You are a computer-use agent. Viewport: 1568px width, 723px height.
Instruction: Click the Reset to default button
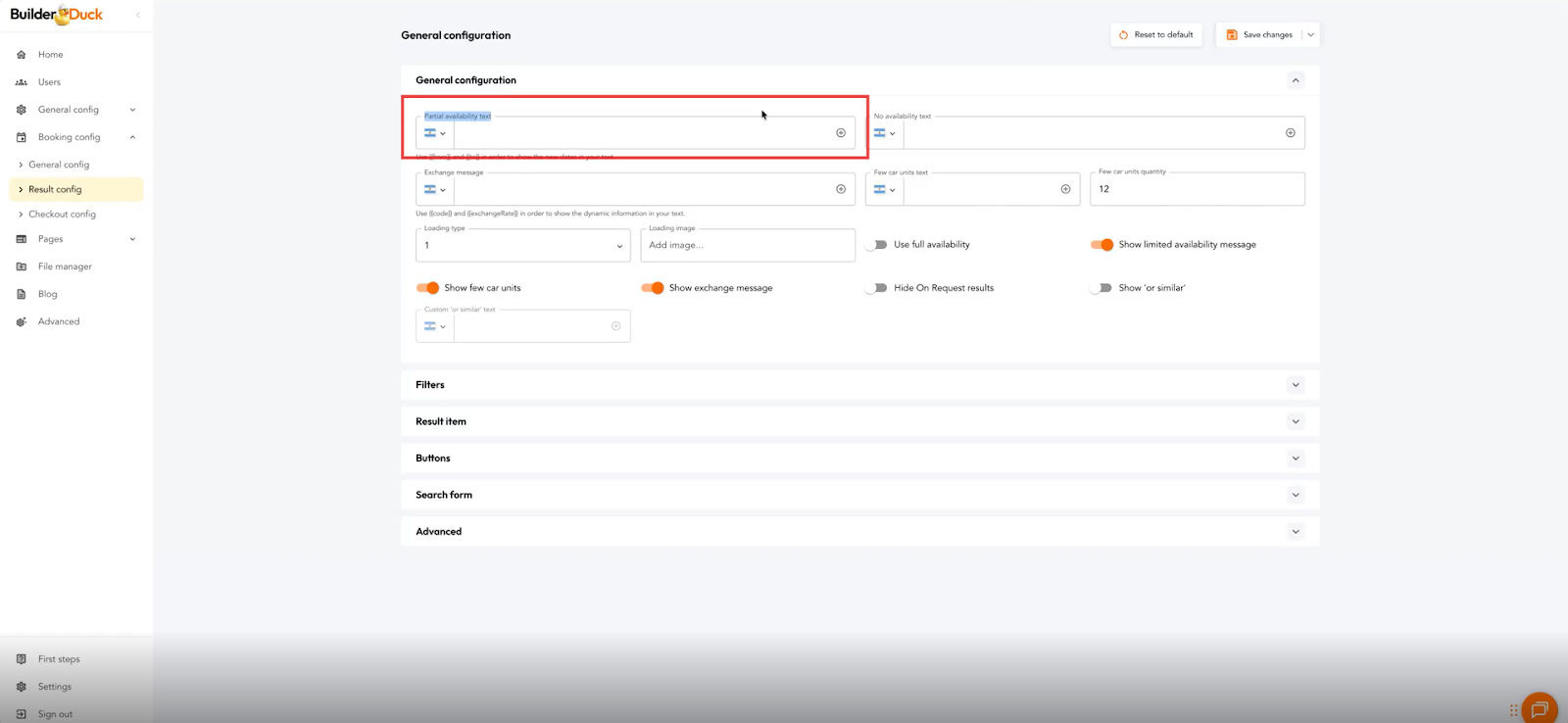1156,35
